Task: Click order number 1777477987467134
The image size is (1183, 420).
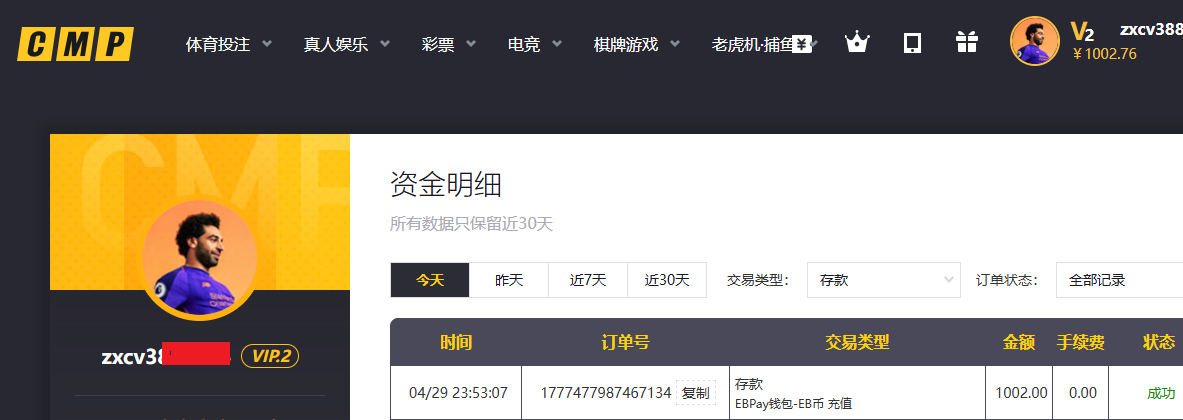Action: (606, 393)
